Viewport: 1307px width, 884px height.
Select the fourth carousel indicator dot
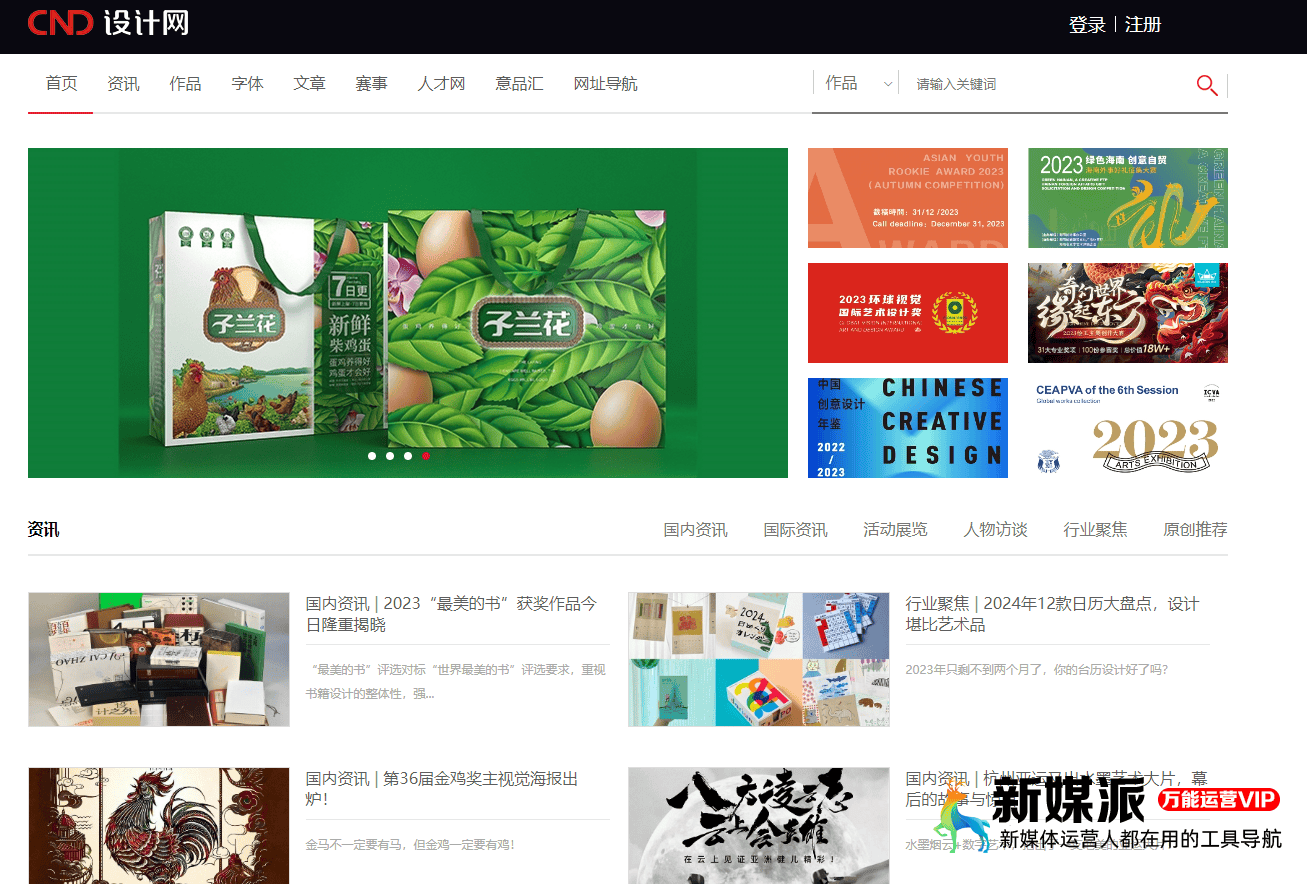[x=426, y=455]
